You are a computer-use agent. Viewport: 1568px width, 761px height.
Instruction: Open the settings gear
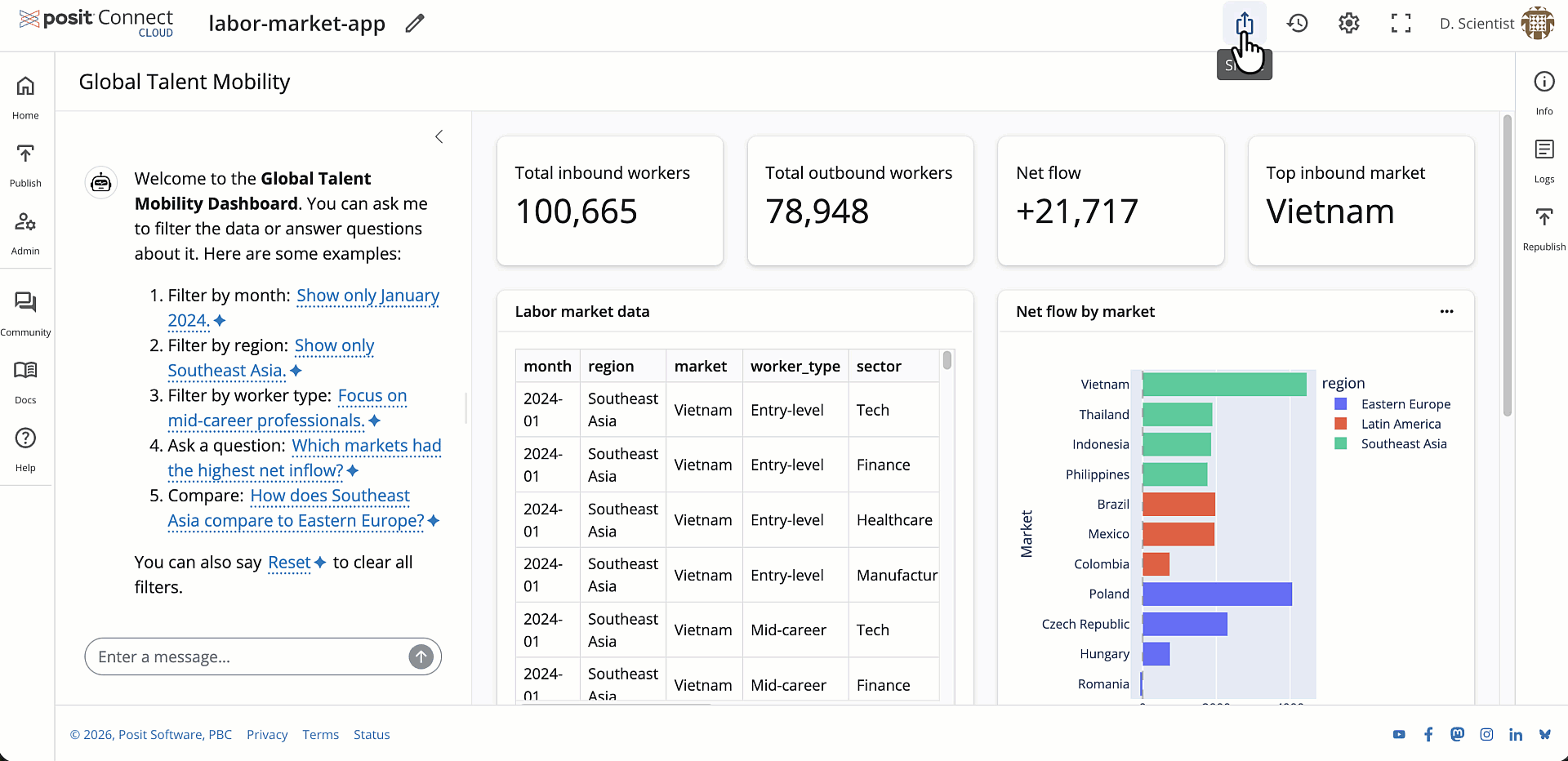tap(1347, 23)
